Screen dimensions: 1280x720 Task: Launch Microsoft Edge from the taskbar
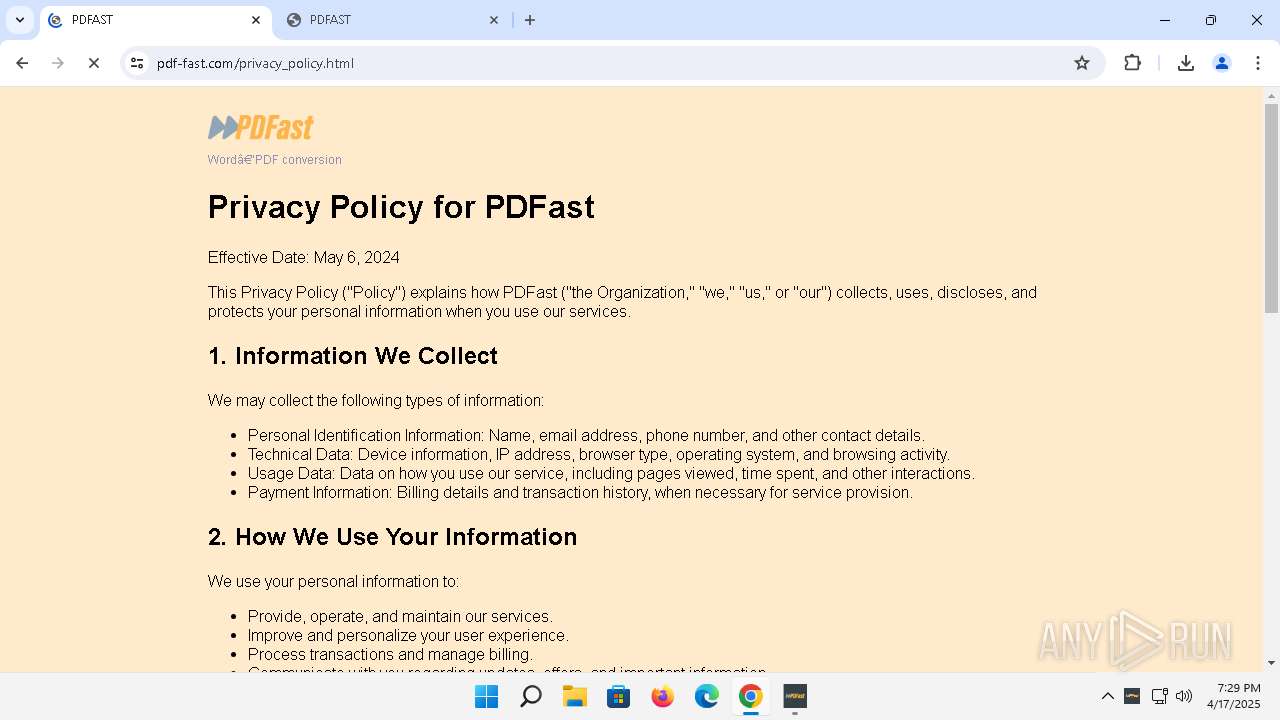click(x=707, y=696)
